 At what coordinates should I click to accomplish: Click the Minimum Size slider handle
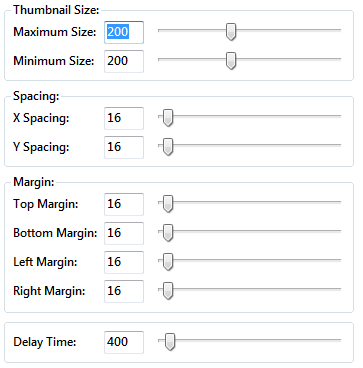coord(231,61)
